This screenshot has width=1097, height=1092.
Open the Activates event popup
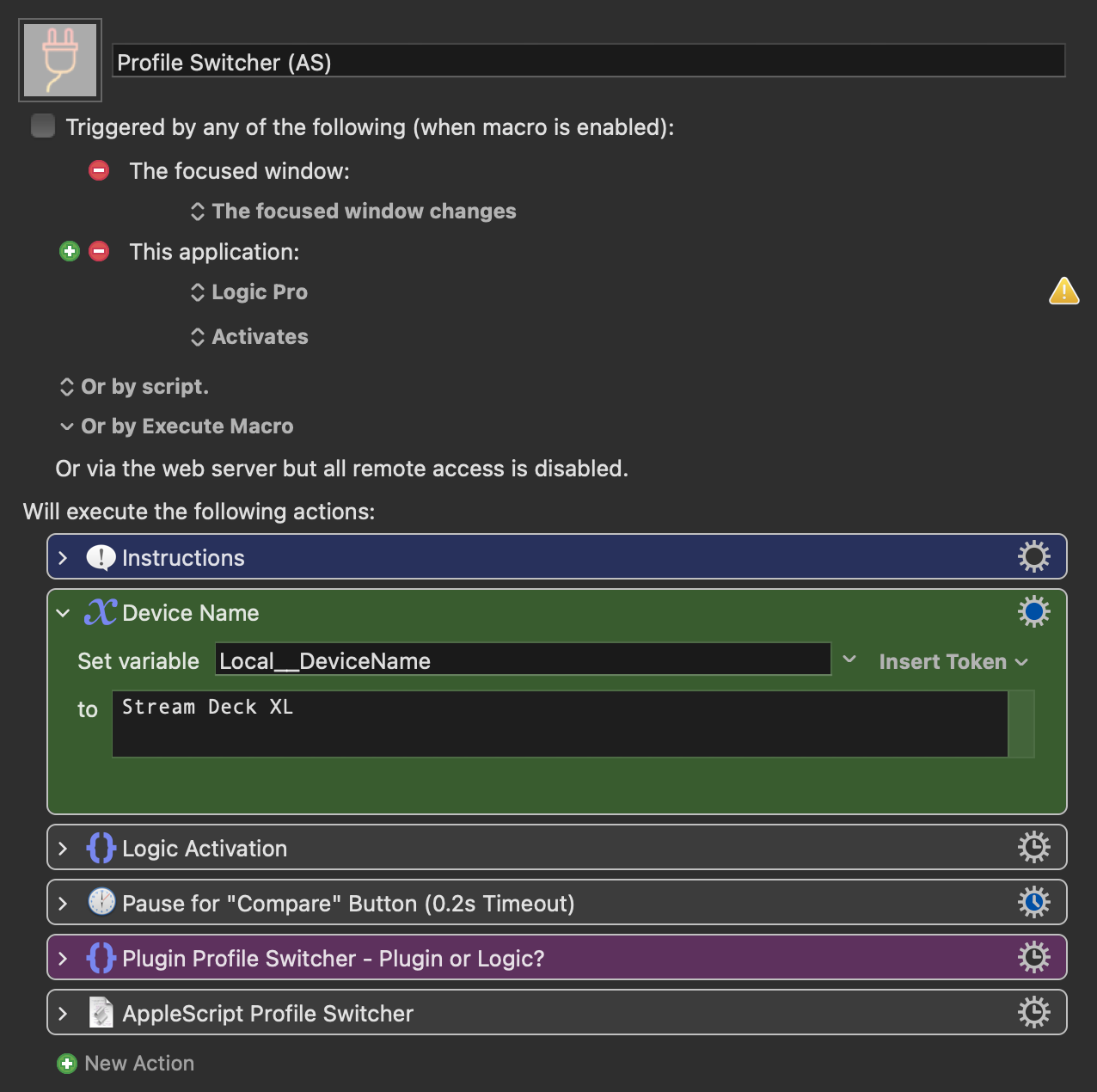[248, 337]
